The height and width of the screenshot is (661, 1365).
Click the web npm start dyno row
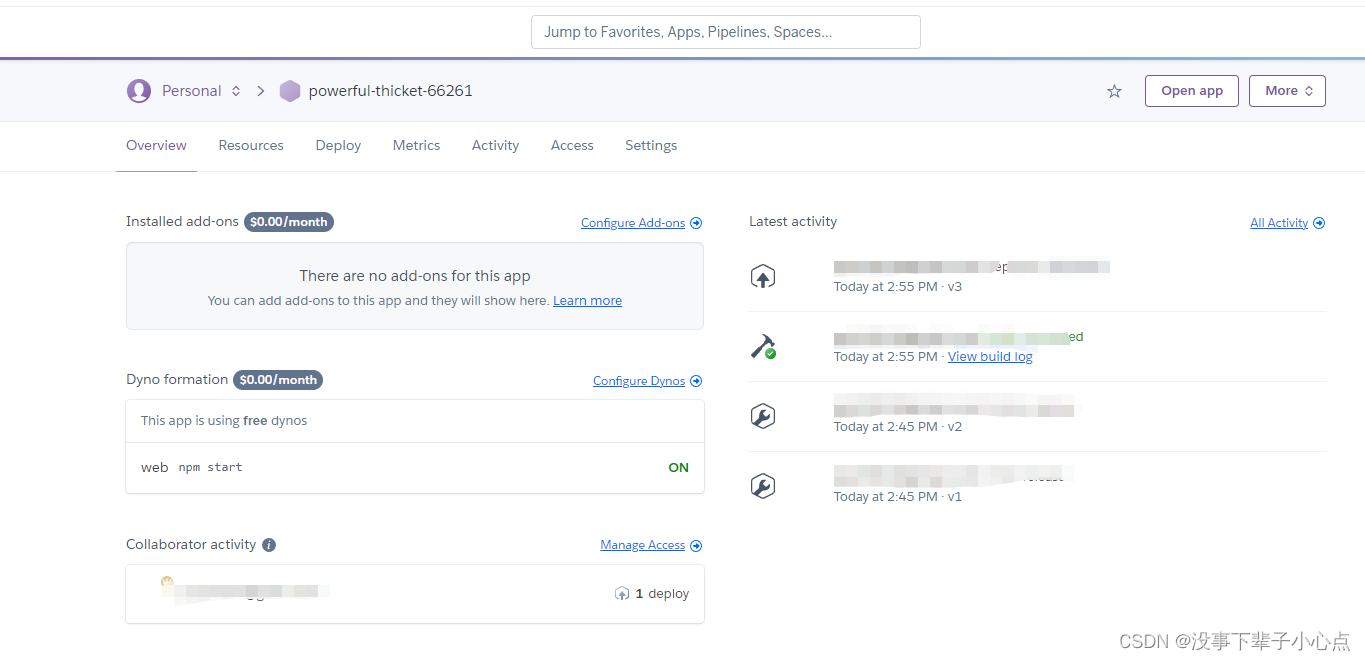point(415,468)
